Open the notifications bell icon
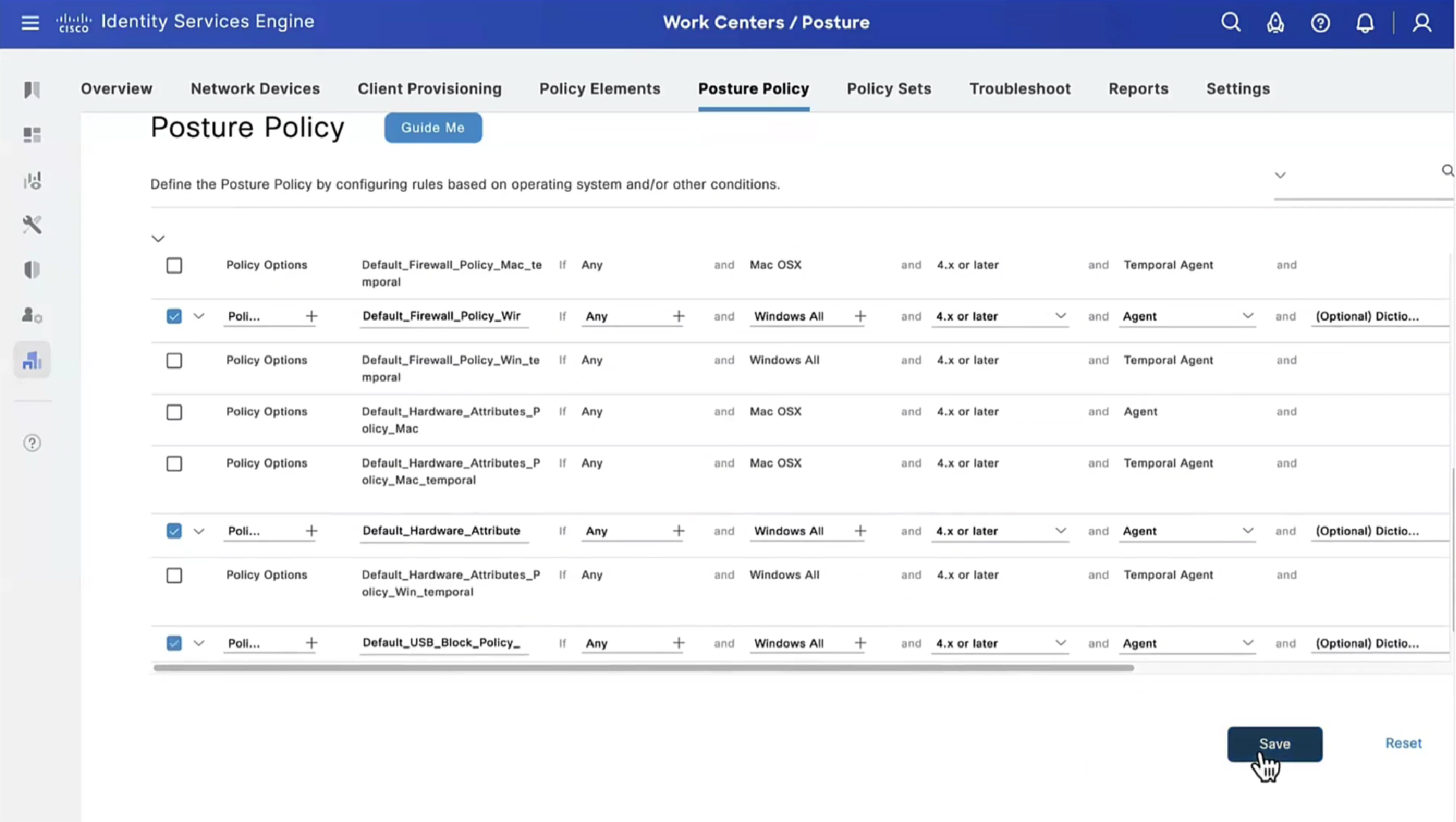Image resolution: width=1456 pixels, height=822 pixels. (1364, 22)
